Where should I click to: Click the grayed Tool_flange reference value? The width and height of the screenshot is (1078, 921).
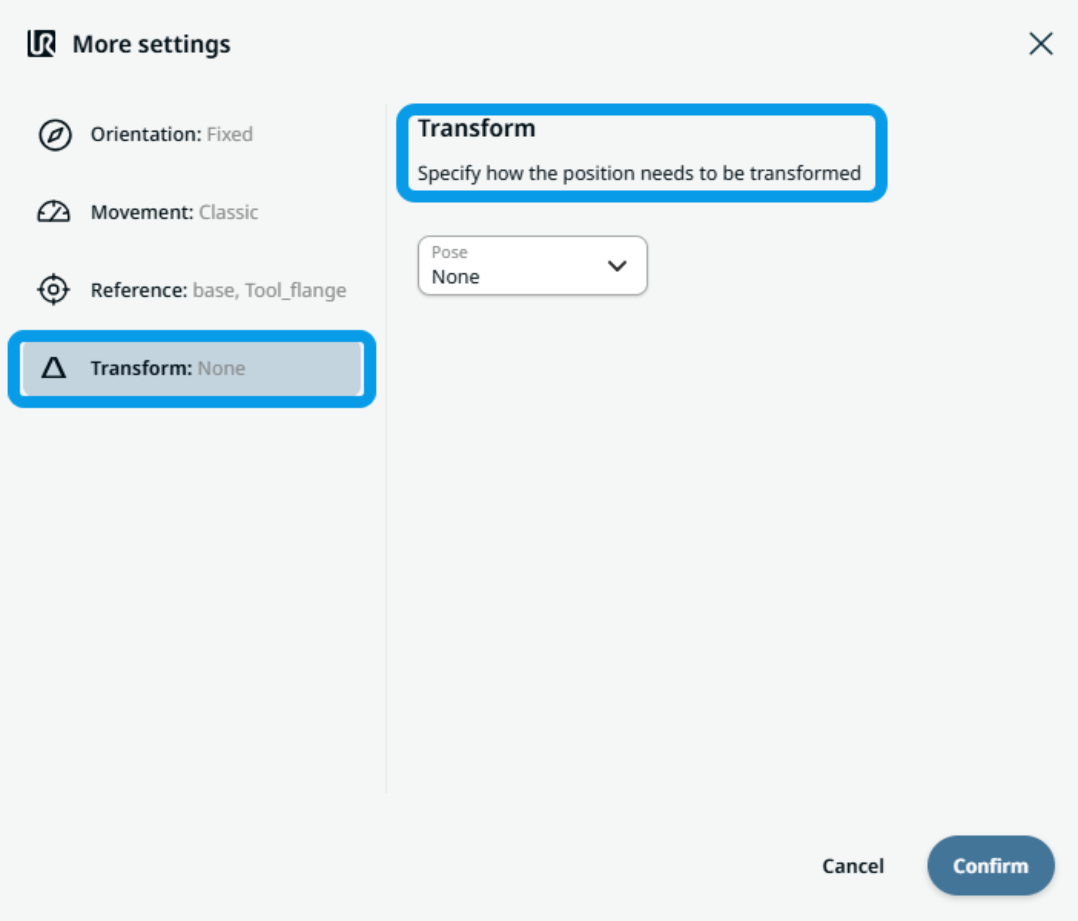coord(296,290)
